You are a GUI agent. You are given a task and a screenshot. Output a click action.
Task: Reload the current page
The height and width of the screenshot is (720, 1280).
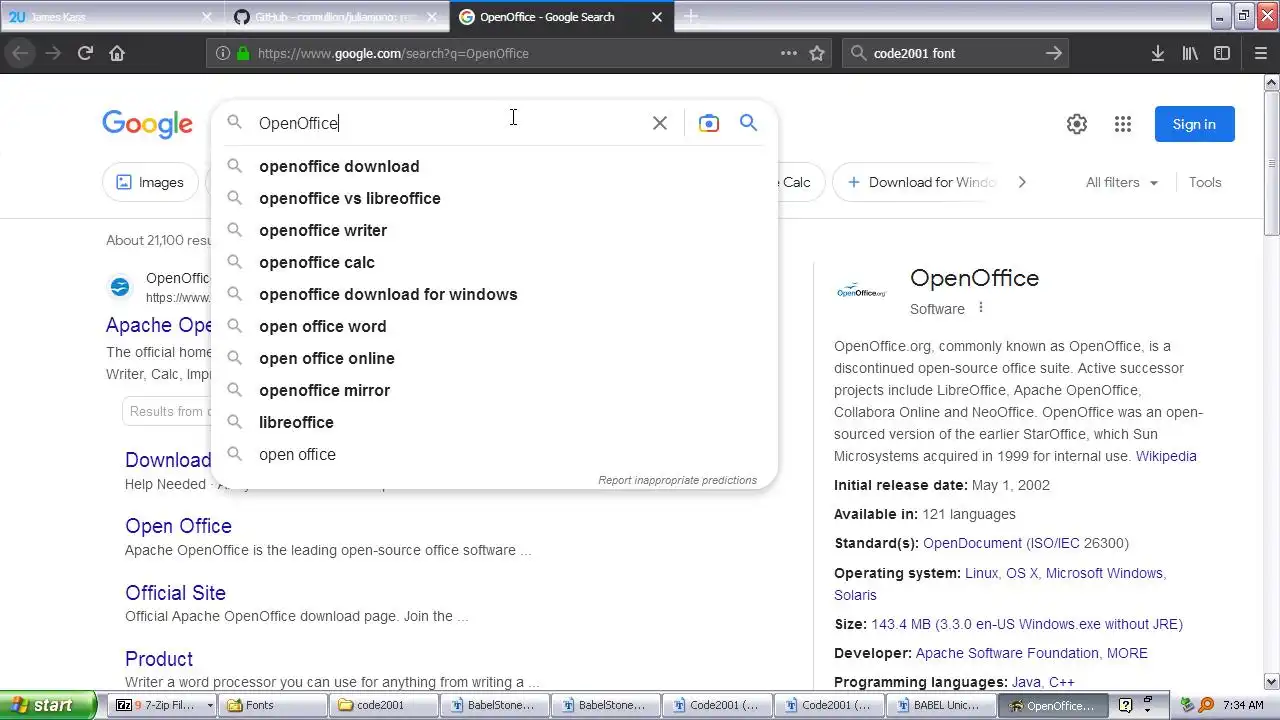tap(85, 53)
